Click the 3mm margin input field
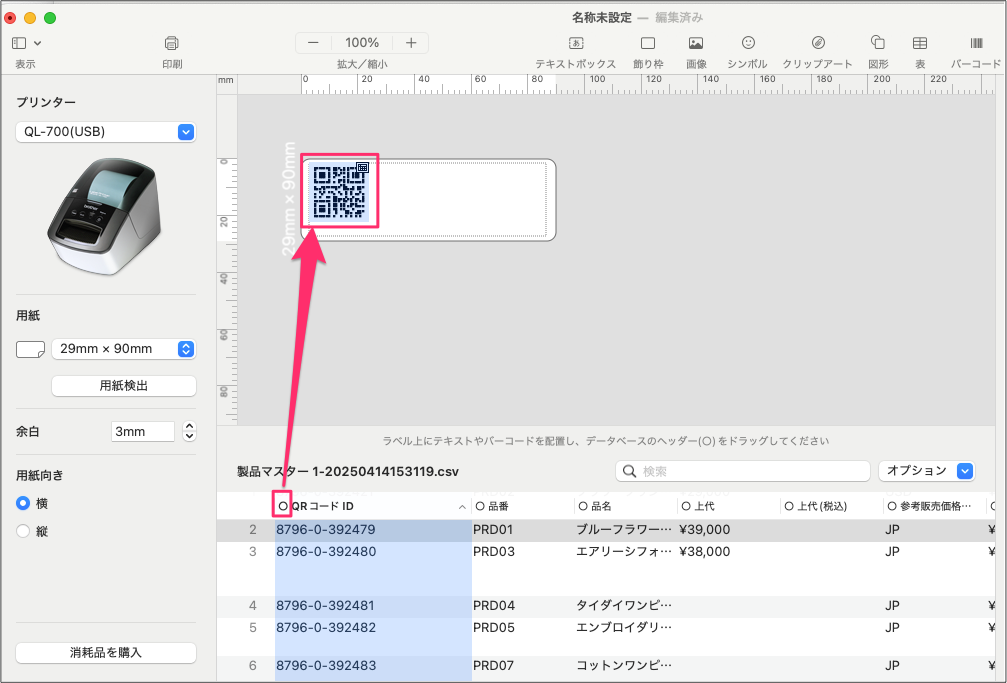This screenshot has width=1007, height=683. point(143,431)
